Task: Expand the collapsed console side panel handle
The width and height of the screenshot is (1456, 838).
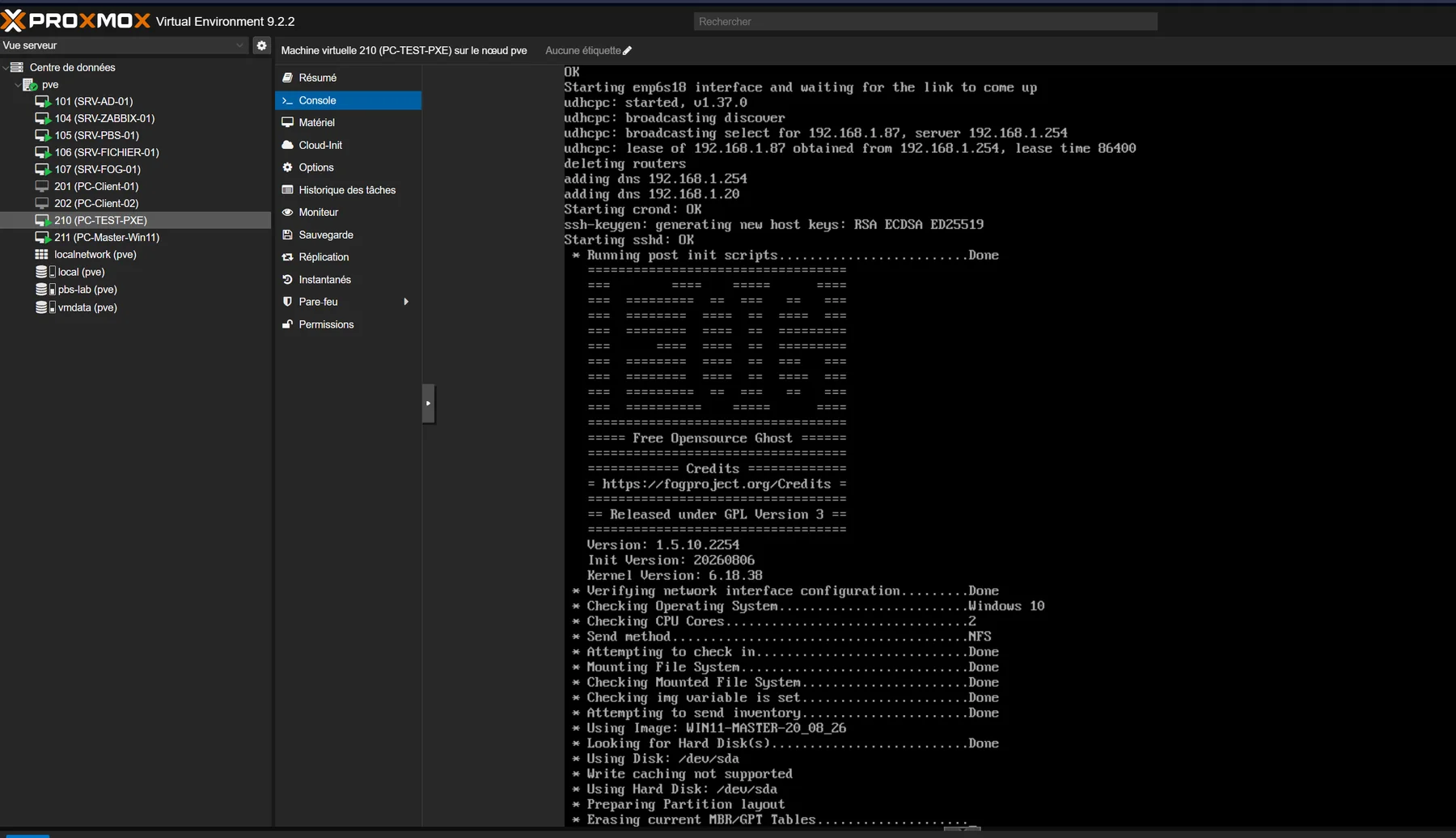Action: (429, 403)
